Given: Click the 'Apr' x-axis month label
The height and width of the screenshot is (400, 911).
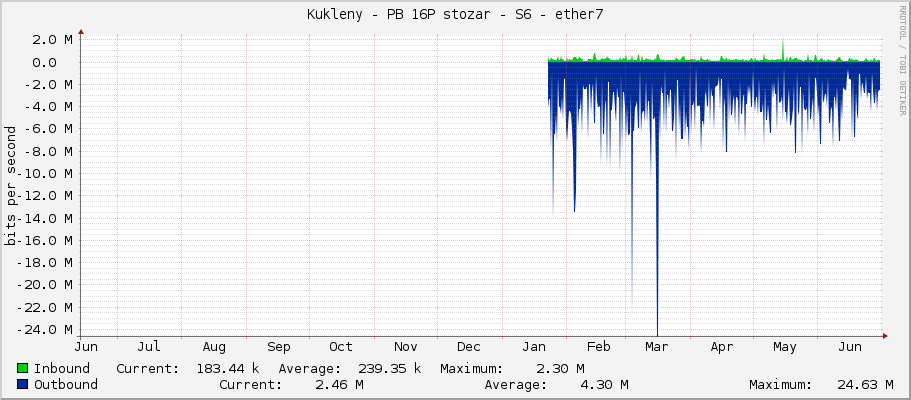Looking at the screenshot, I should pyautogui.click(x=722, y=347).
